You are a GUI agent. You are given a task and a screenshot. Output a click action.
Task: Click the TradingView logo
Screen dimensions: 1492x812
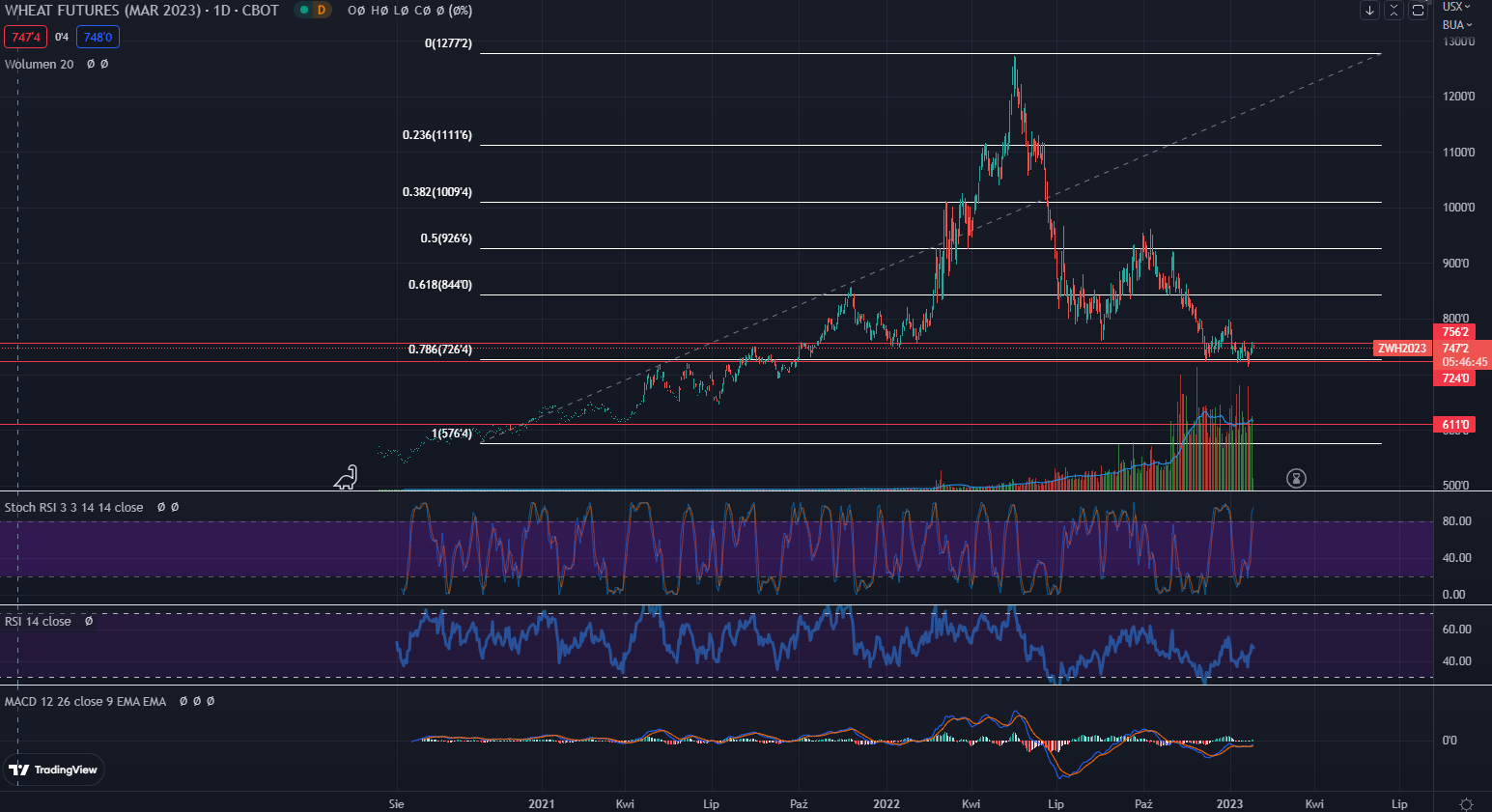[53, 770]
